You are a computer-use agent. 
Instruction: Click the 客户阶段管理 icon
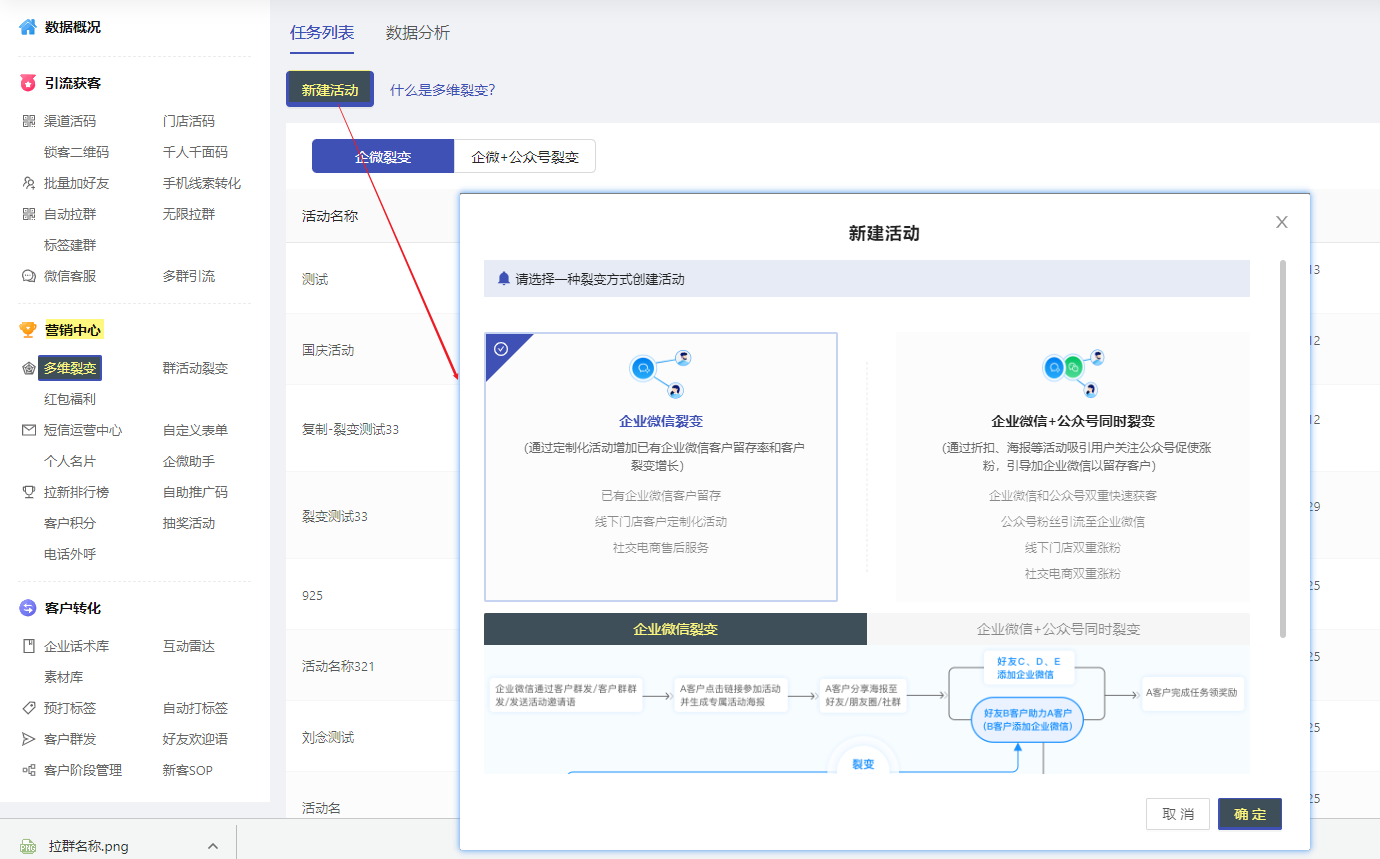(x=28, y=770)
